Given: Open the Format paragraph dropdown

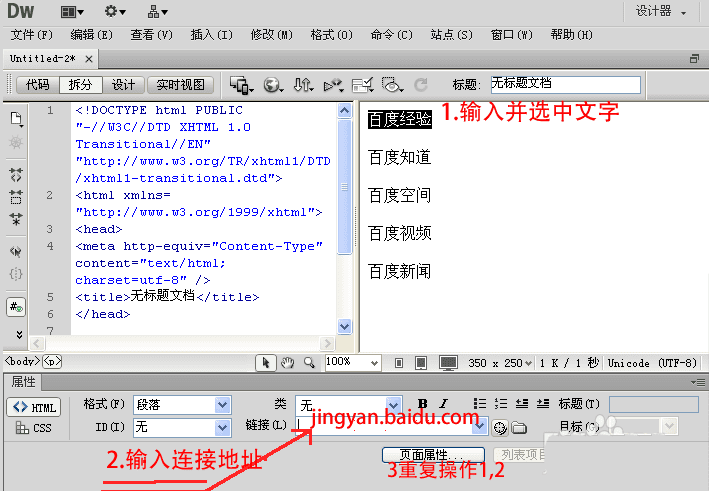Looking at the screenshot, I should (x=222, y=405).
